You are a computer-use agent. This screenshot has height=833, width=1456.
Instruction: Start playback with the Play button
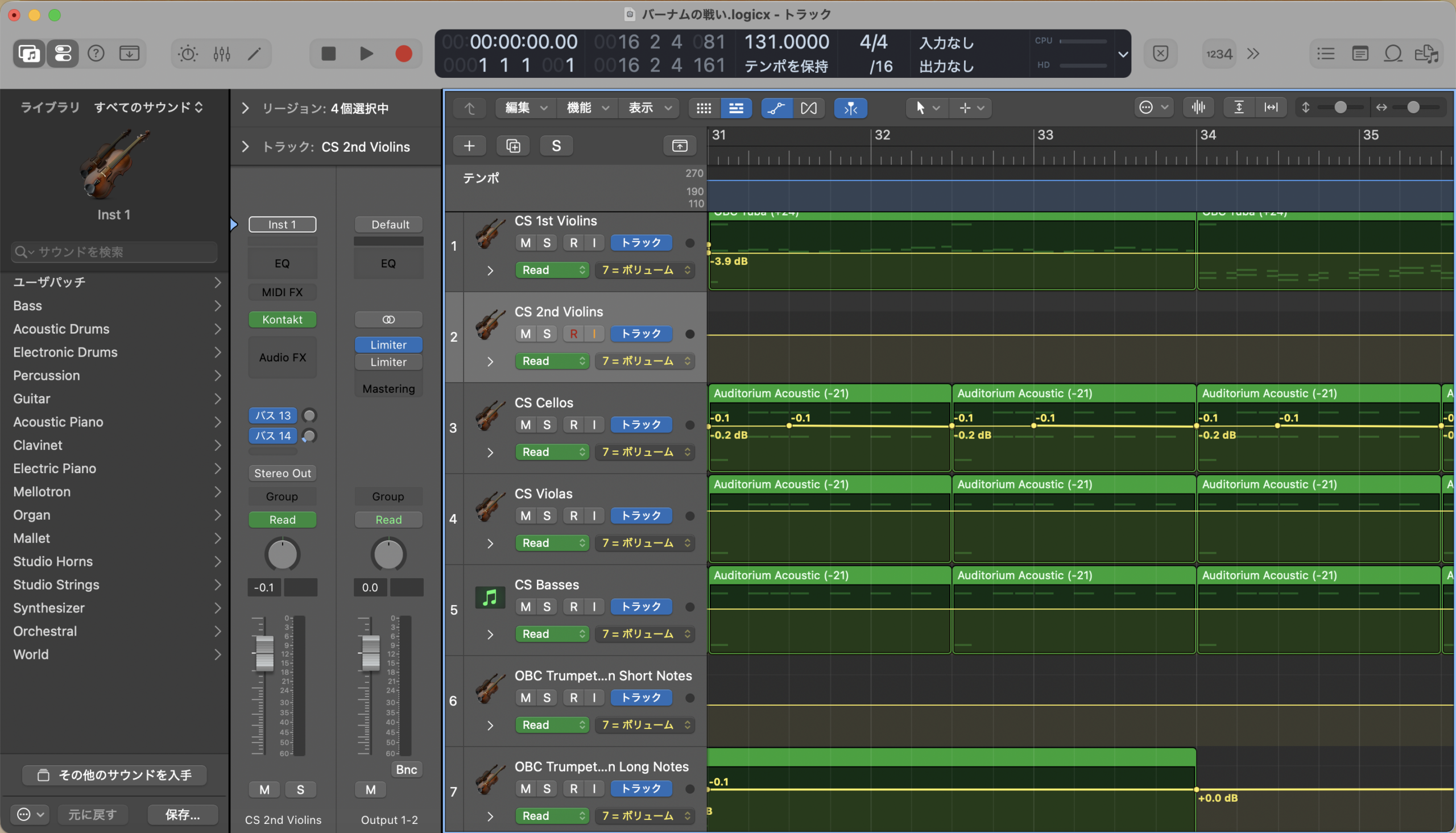point(366,54)
